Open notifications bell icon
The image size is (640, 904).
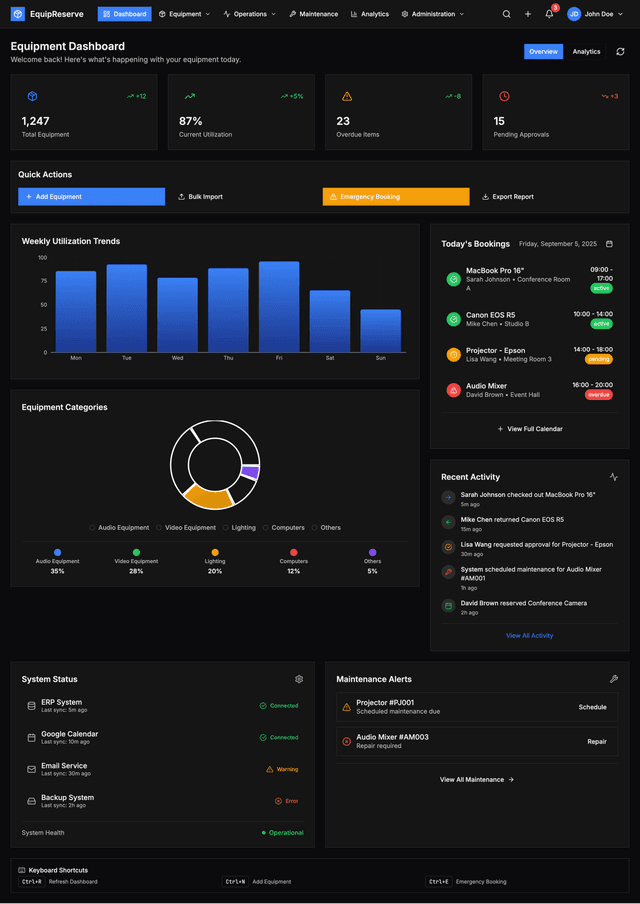pos(549,14)
